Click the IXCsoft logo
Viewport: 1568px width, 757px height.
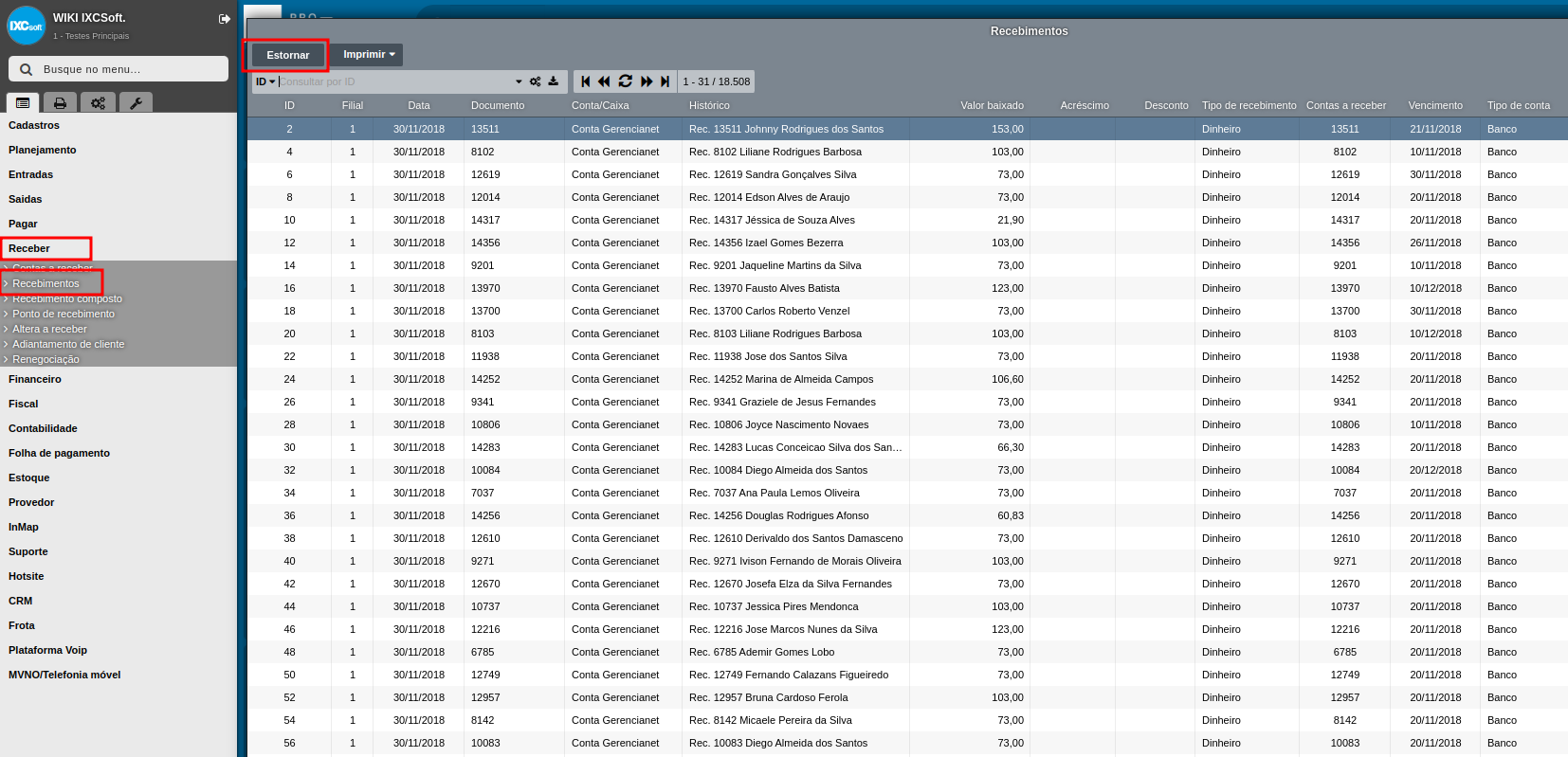coord(26,26)
